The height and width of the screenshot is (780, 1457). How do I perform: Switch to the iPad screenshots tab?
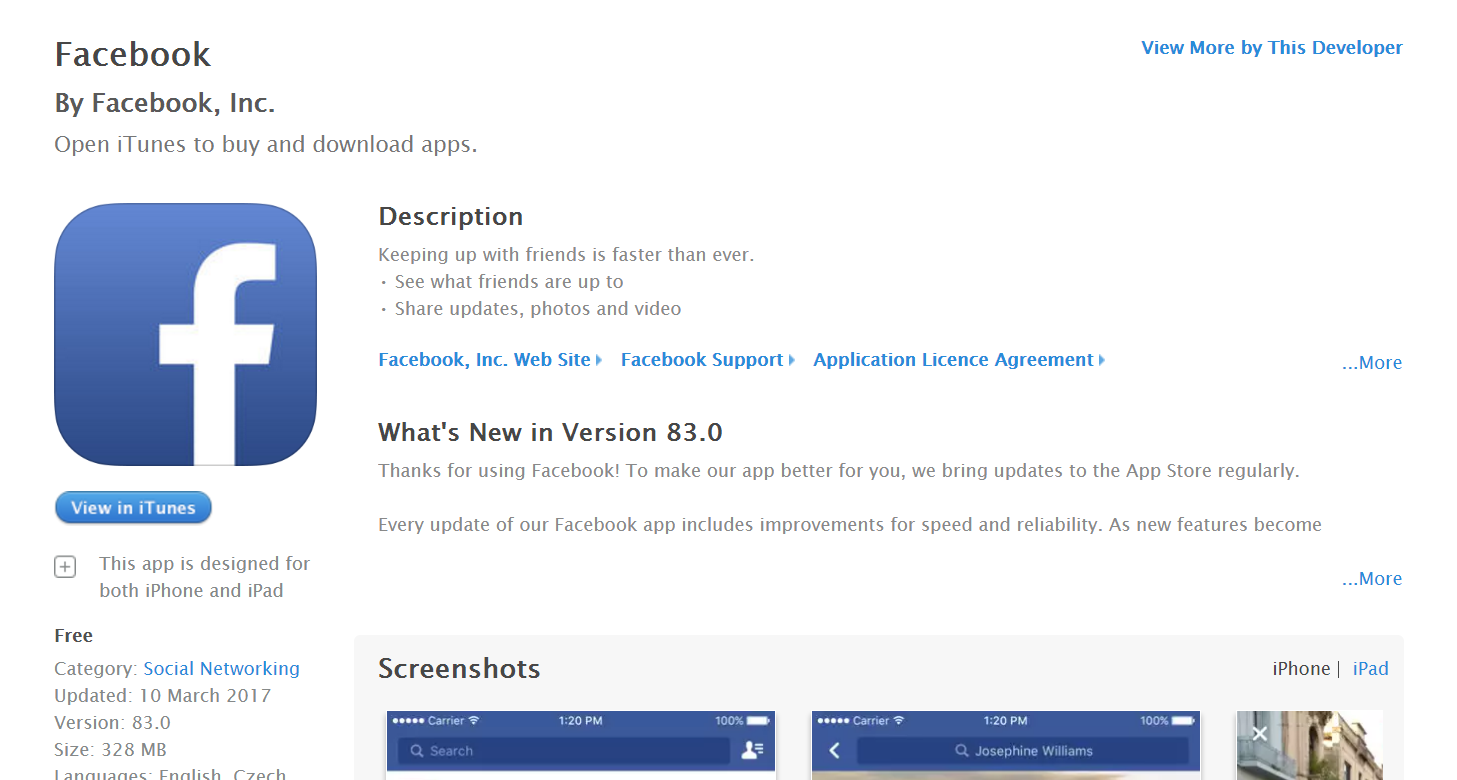1370,669
